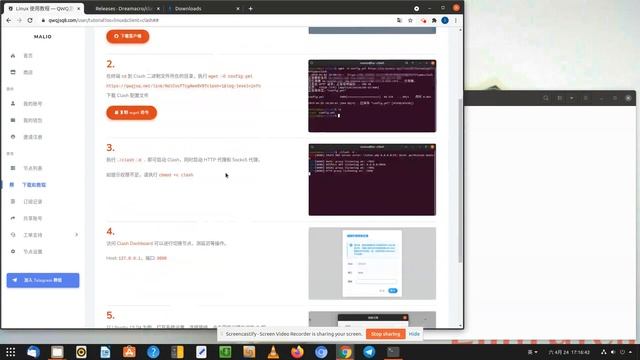Expand the support ticket sidebar chevron
Screen dimensions: 640x360
click(x=76, y=235)
